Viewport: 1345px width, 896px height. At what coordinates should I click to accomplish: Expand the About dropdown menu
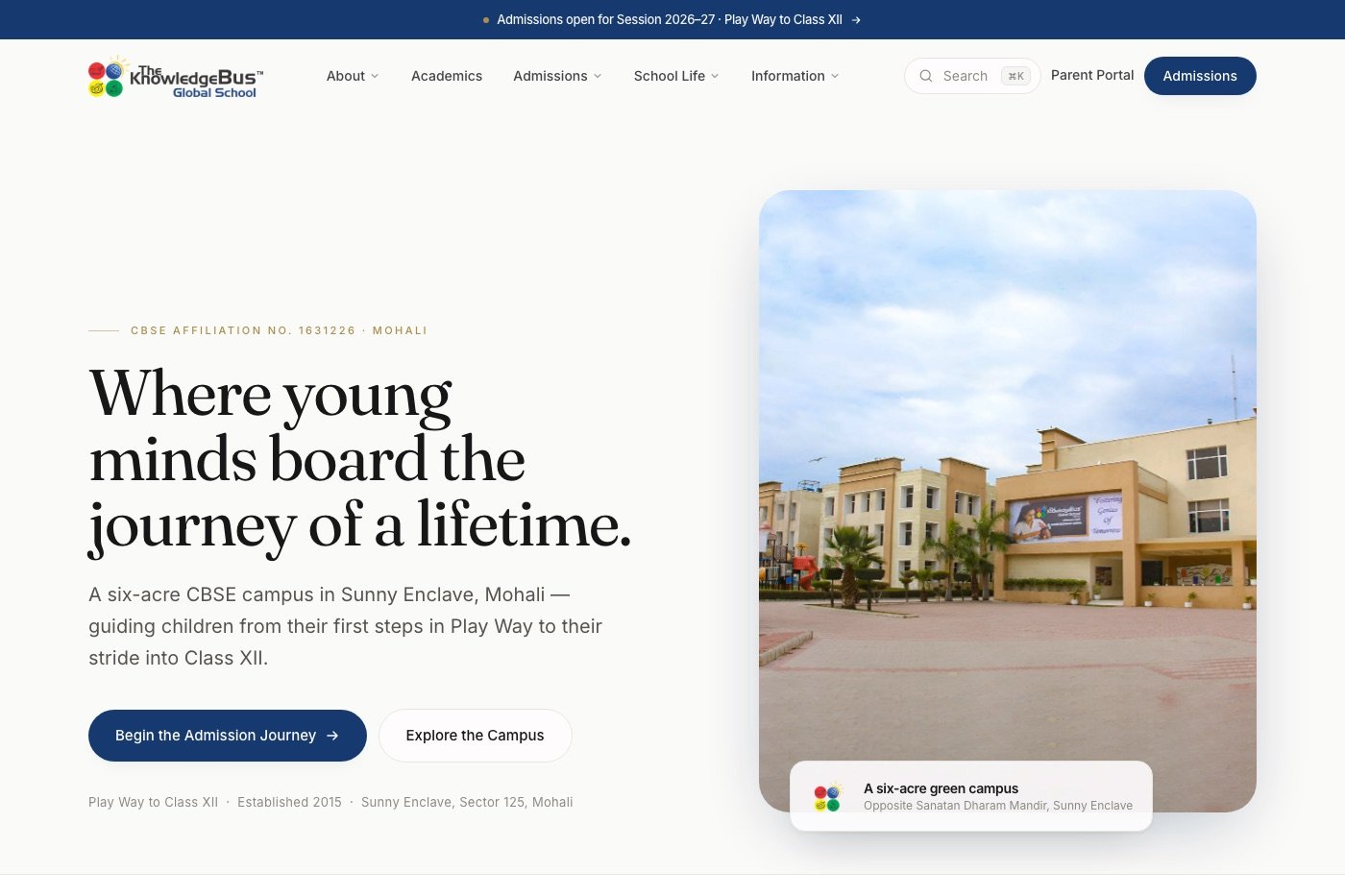click(353, 76)
